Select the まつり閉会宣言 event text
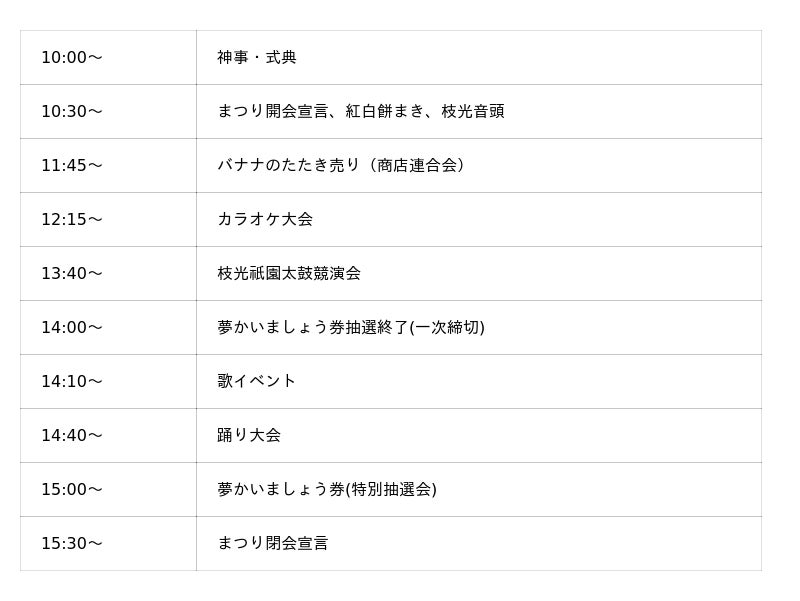800x601 pixels. coord(273,544)
